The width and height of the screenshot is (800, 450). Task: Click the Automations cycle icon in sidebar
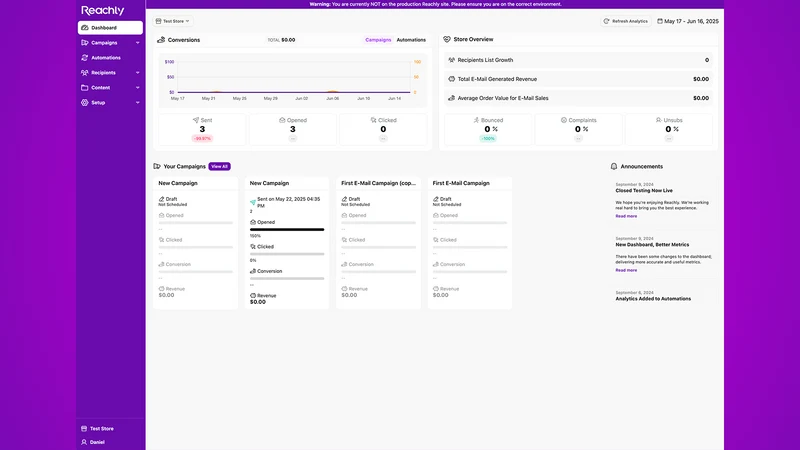(x=85, y=58)
